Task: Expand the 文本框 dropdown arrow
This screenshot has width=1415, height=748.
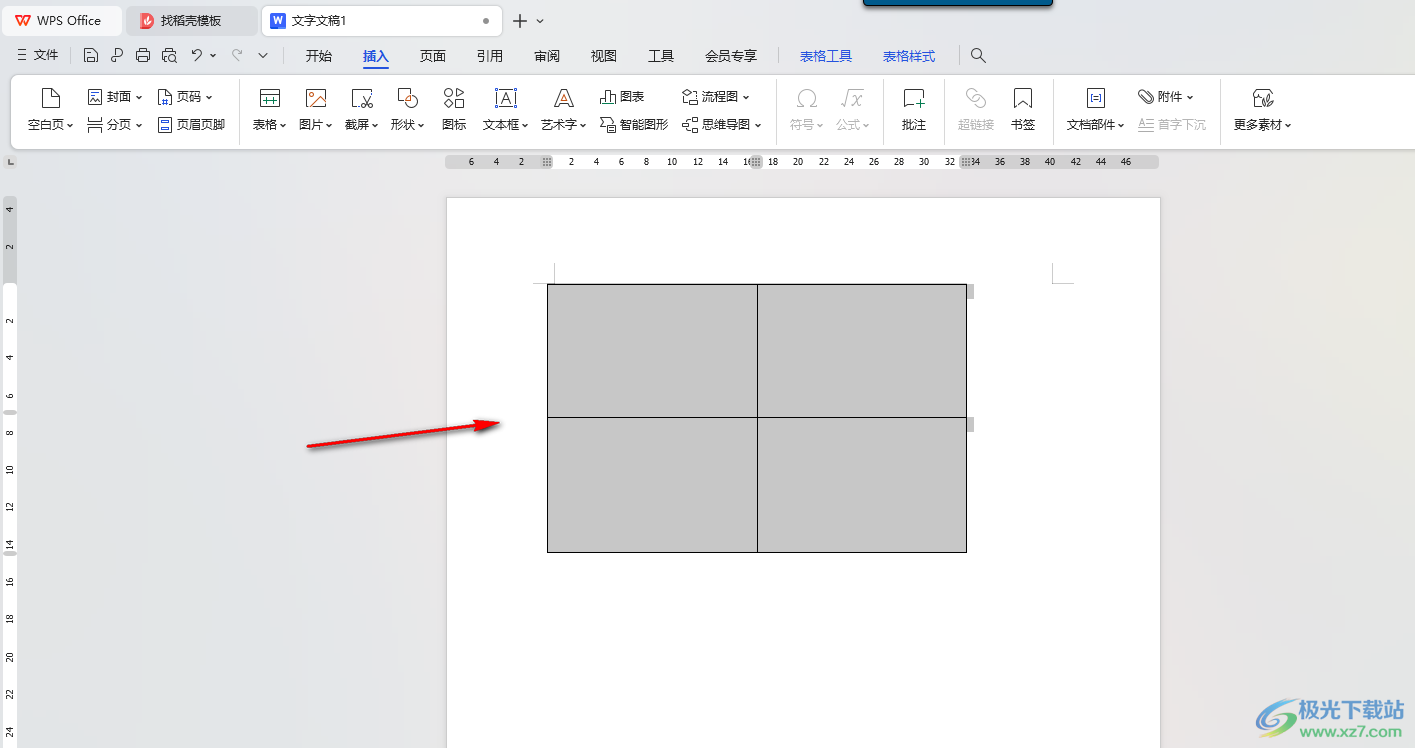Action: [527, 126]
